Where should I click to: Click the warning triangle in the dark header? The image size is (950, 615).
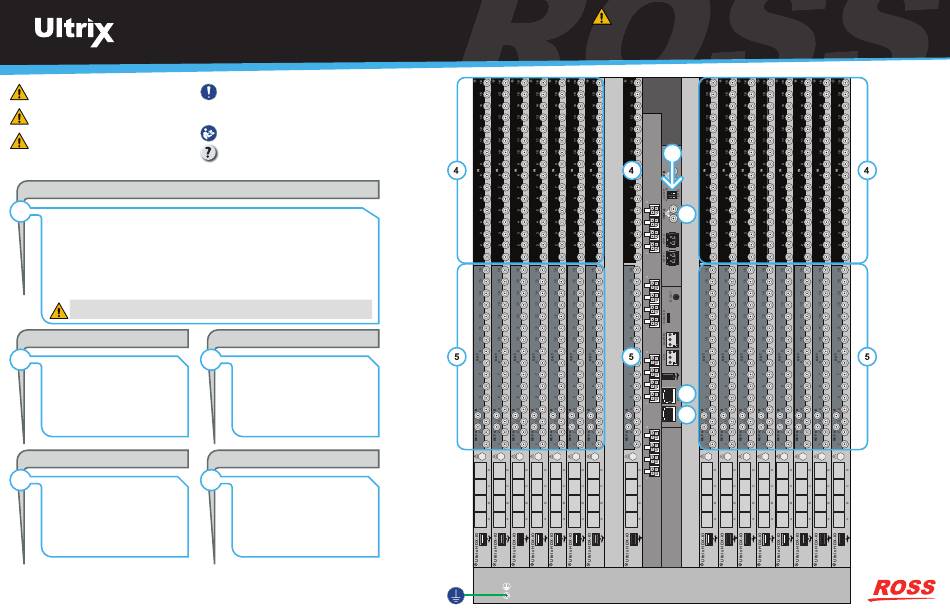click(601, 17)
